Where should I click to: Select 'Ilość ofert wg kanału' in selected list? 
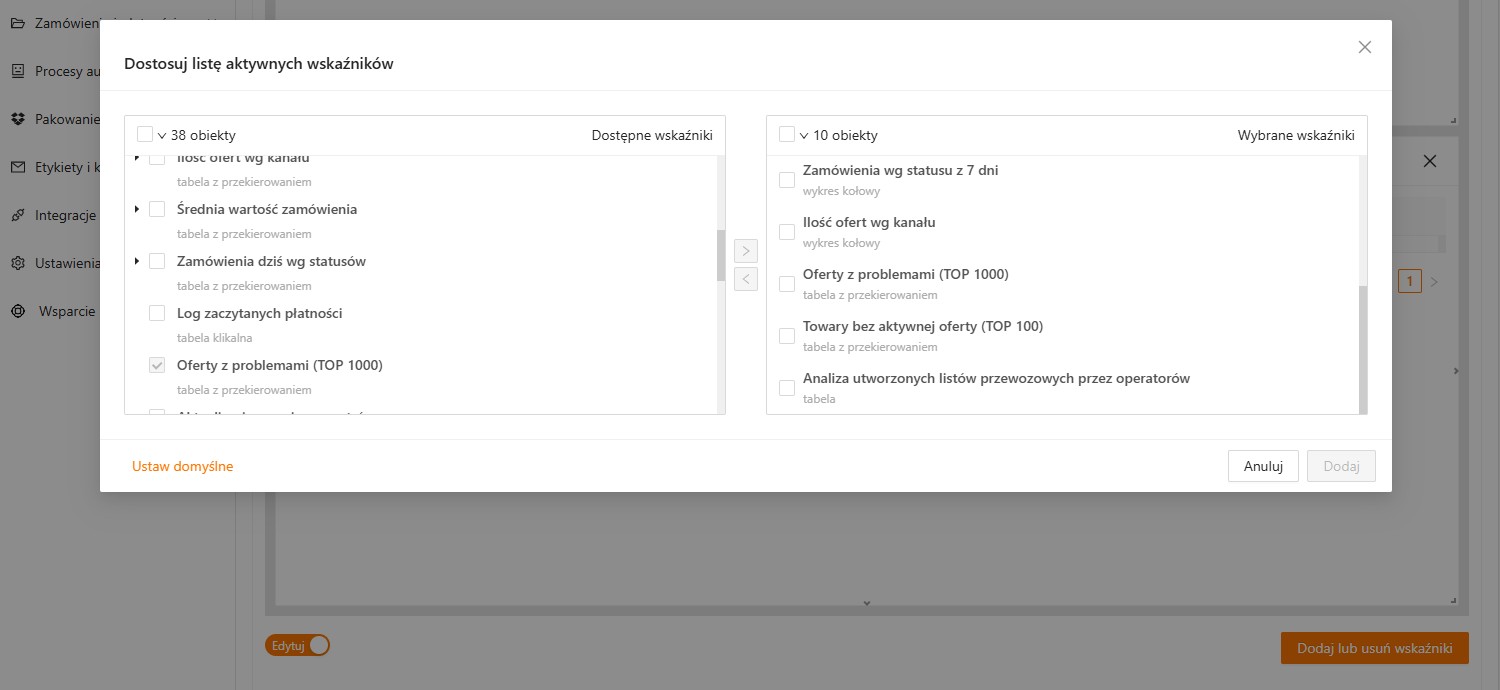pos(787,231)
